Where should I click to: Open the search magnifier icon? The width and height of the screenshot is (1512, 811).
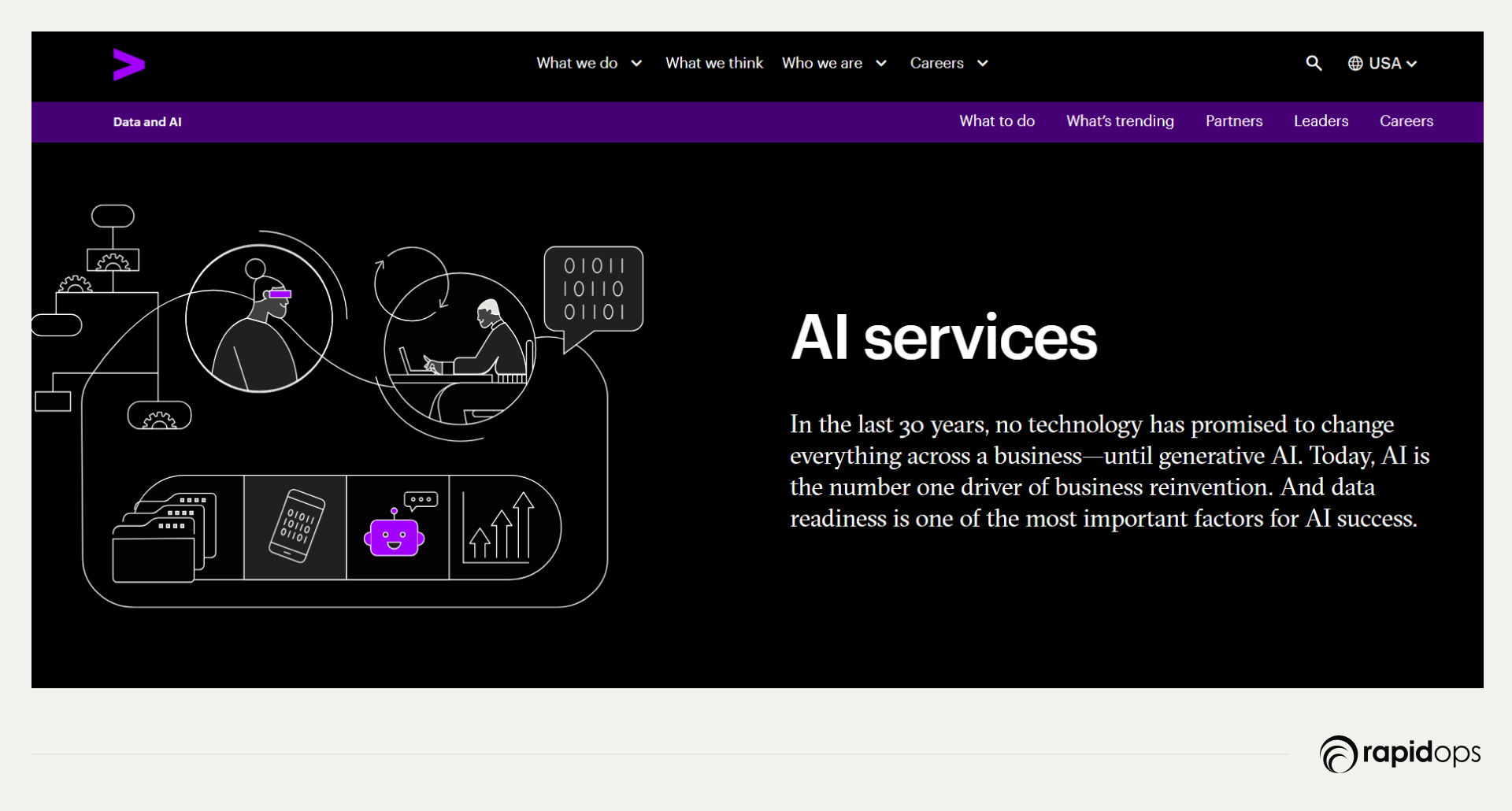[1313, 63]
